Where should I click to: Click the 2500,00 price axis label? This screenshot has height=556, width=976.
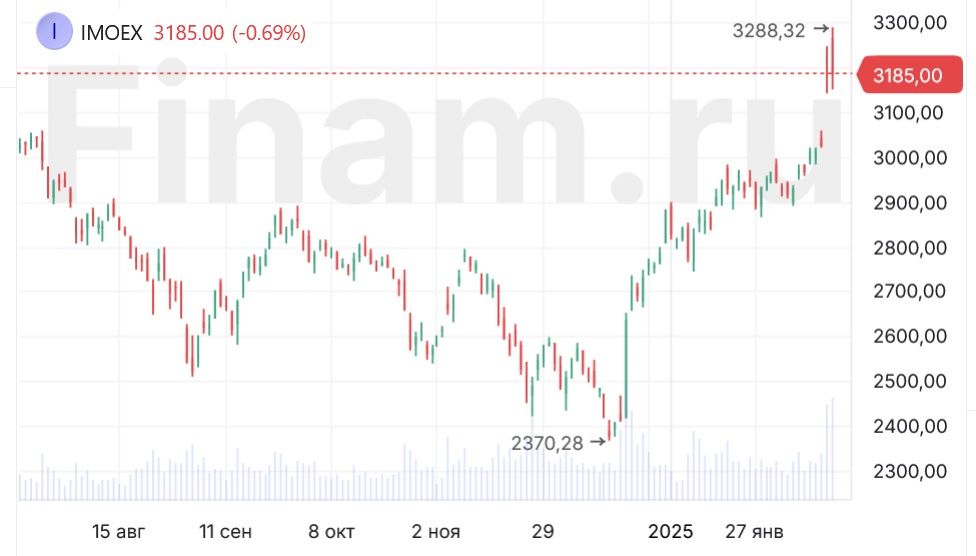pyautogui.click(x=909, y=381)
